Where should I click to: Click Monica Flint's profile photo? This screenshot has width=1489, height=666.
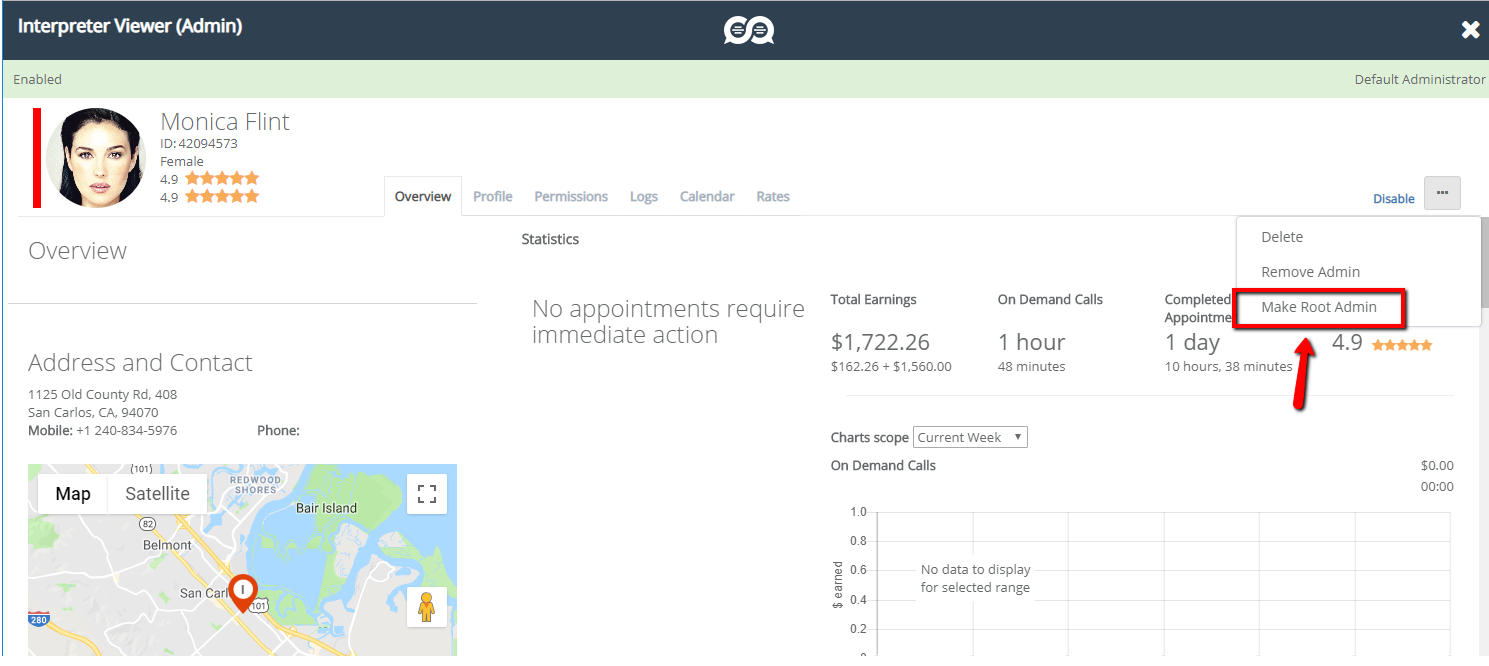click(96, 158)
